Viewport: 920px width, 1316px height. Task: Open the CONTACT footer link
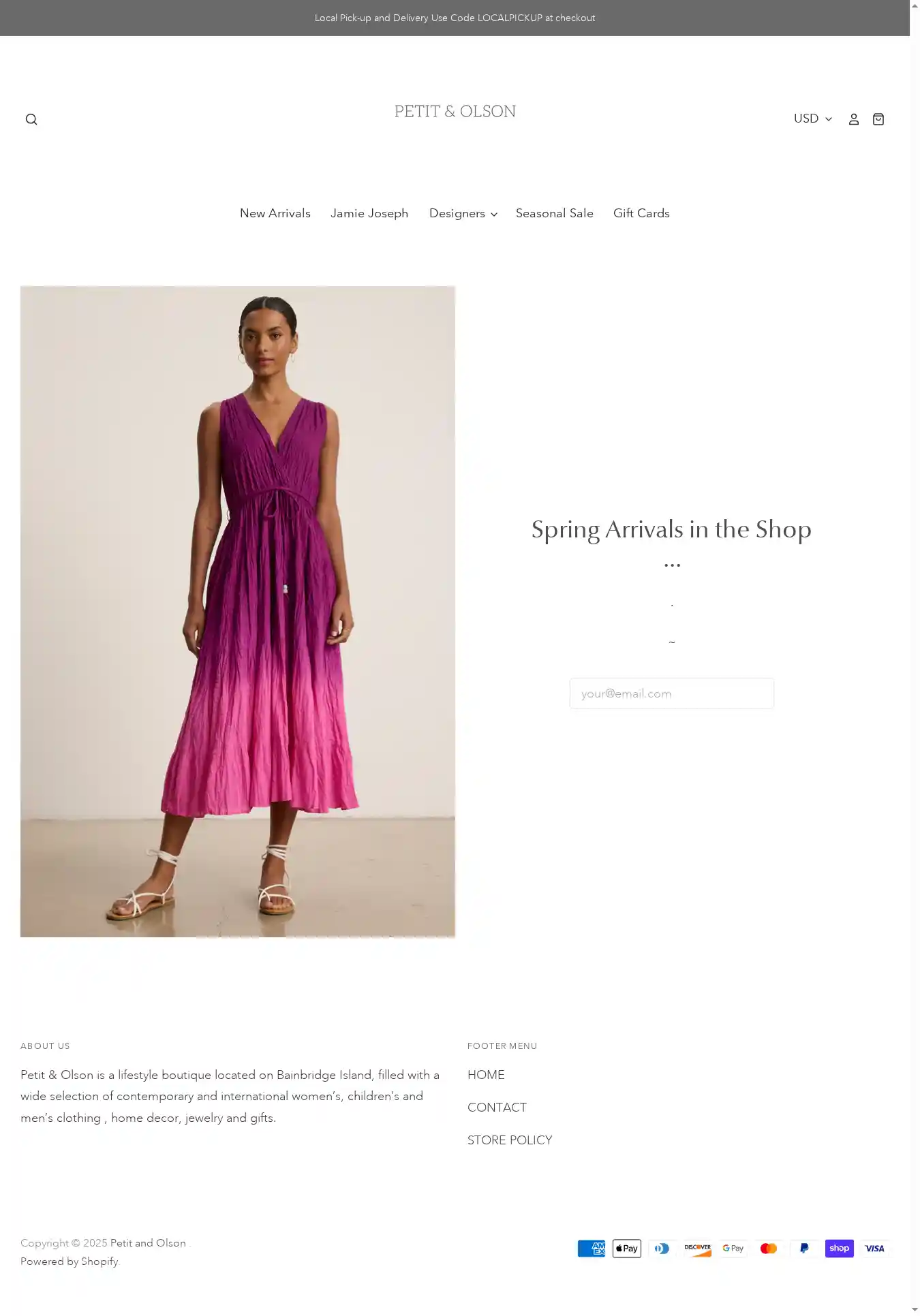click(497, 1108)
